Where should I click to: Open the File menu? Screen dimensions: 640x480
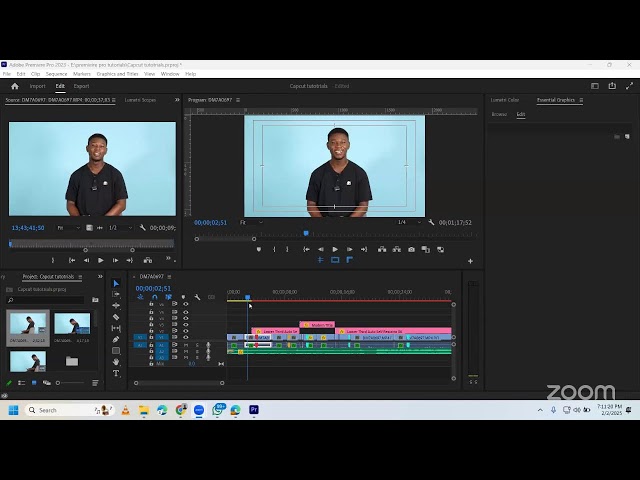(x=7, y=74)
